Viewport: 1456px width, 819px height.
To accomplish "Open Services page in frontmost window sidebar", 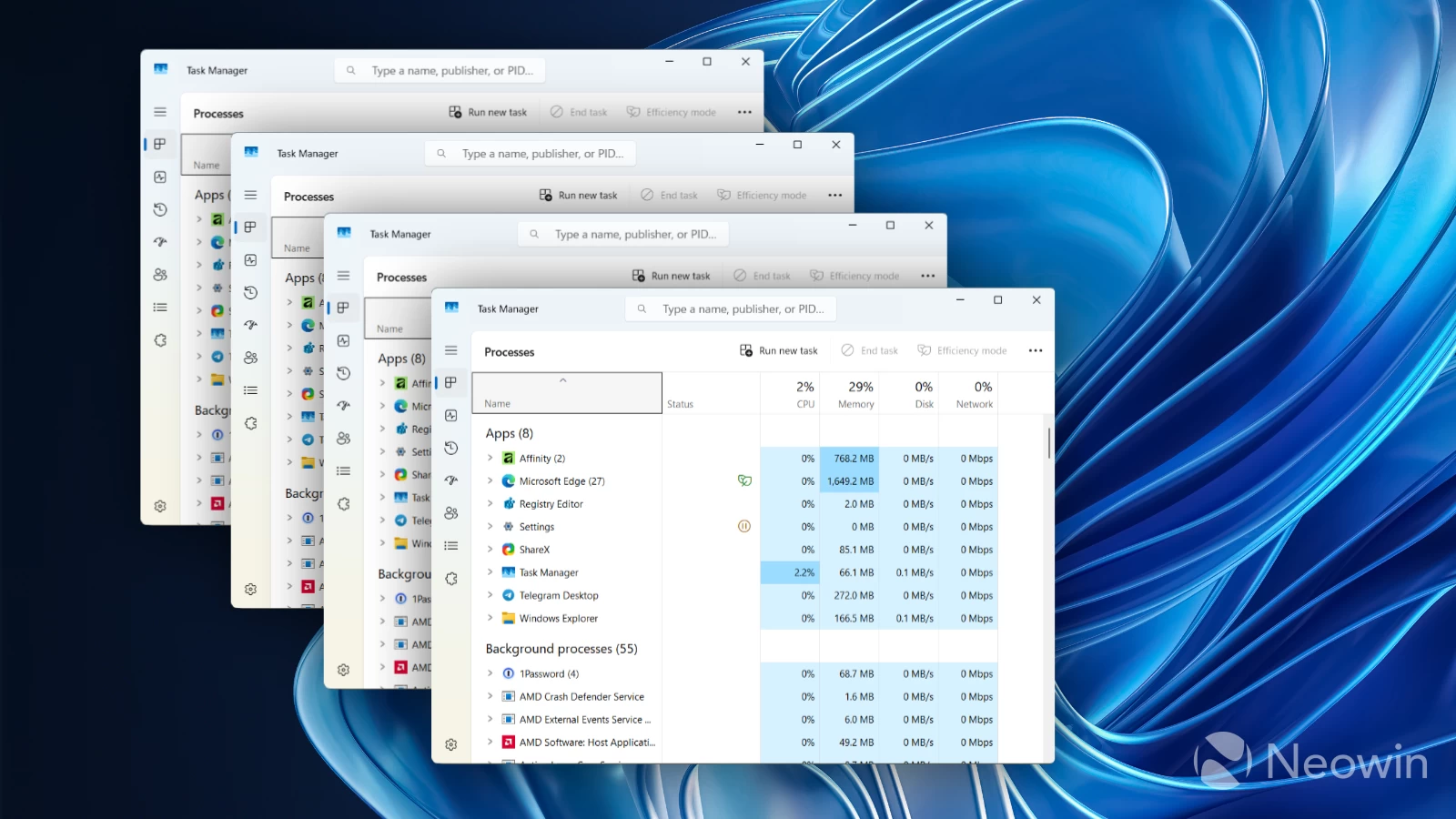I will [451, 579].
